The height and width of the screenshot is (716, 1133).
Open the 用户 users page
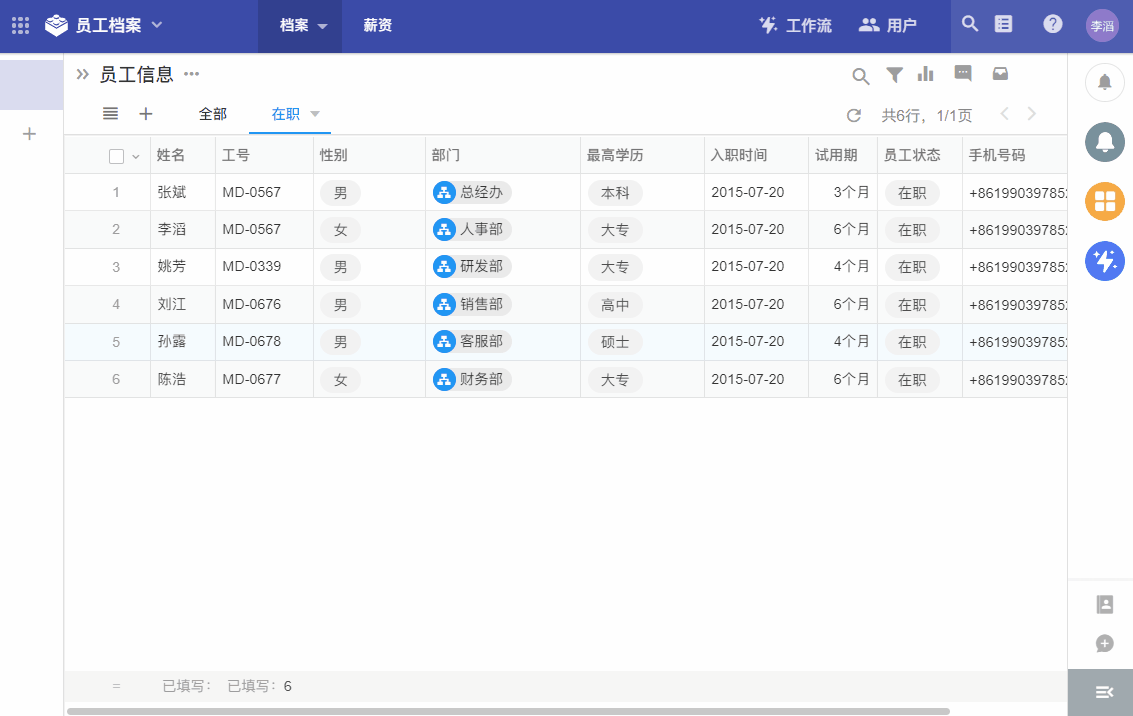click(887, 26)
